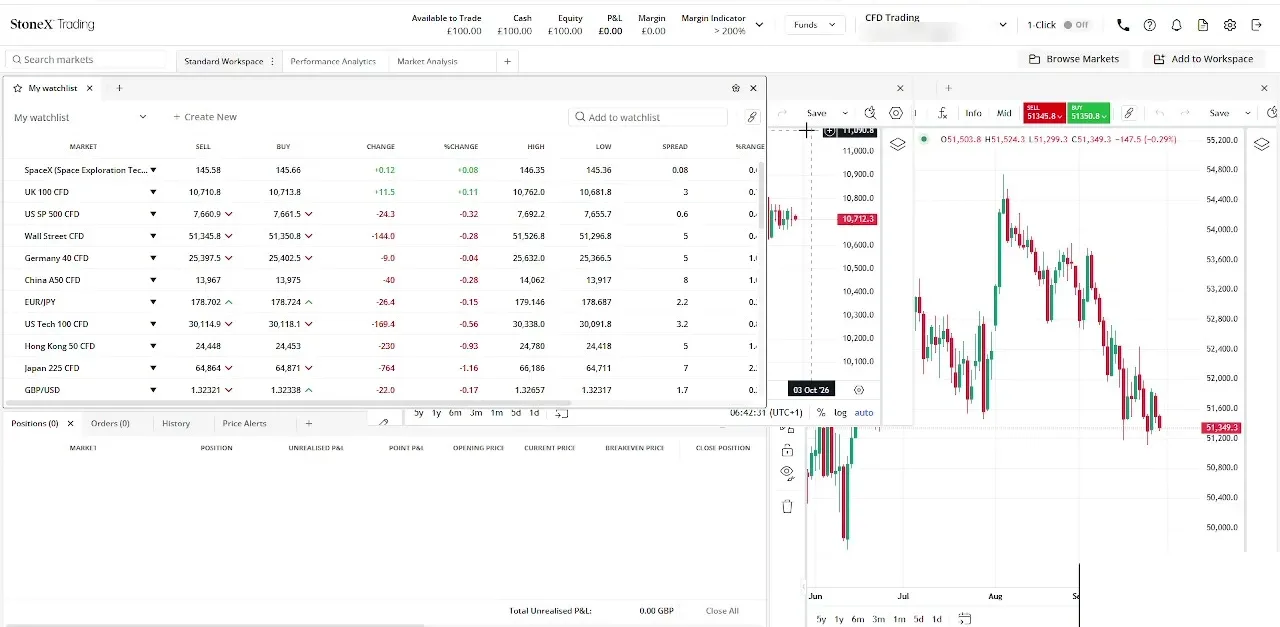
Task: Add a new workspace tab with plus
Action: click(507, 61)
